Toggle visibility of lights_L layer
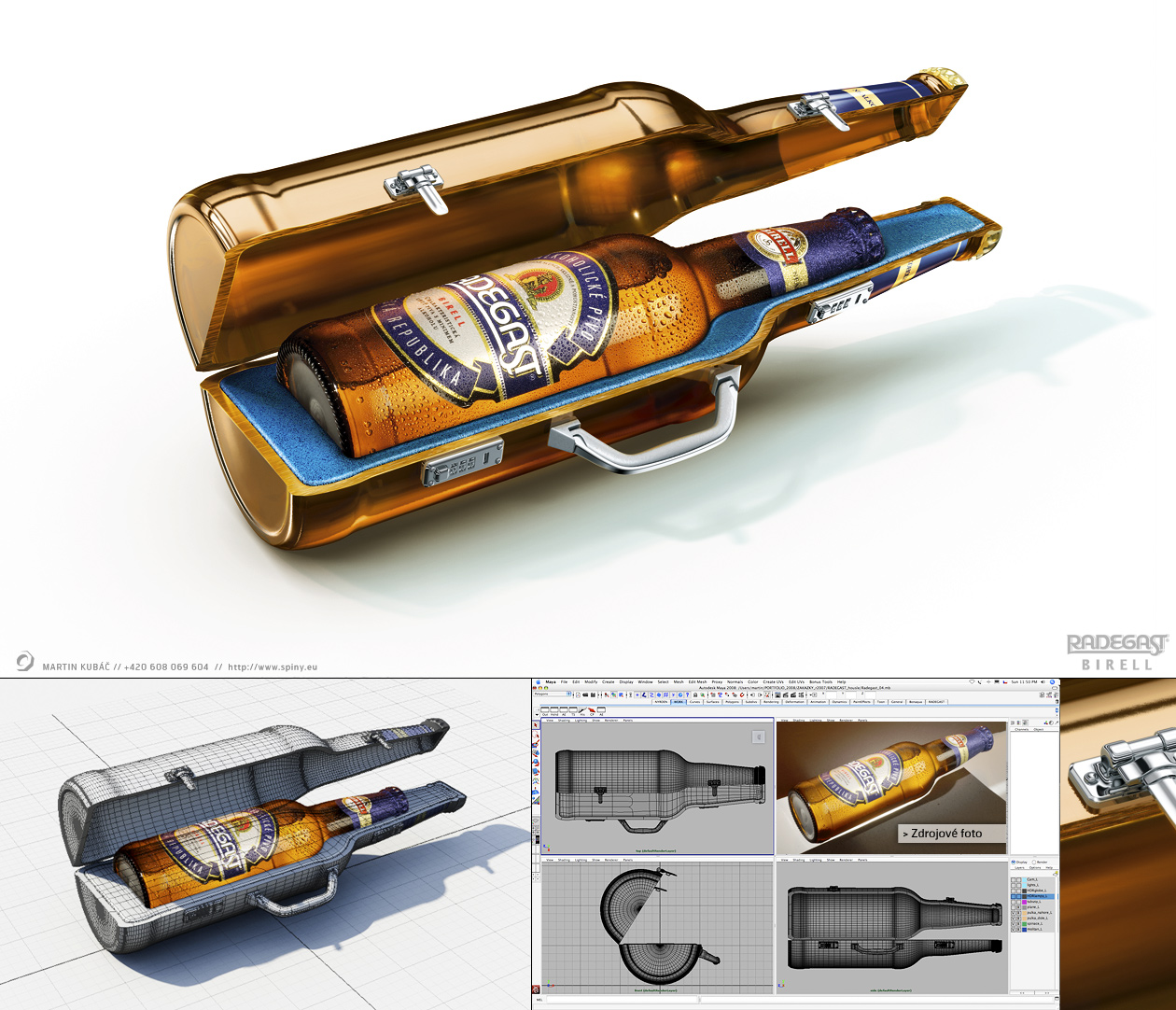Viewport: 1176px width, 1010px height. (1013, 885)
